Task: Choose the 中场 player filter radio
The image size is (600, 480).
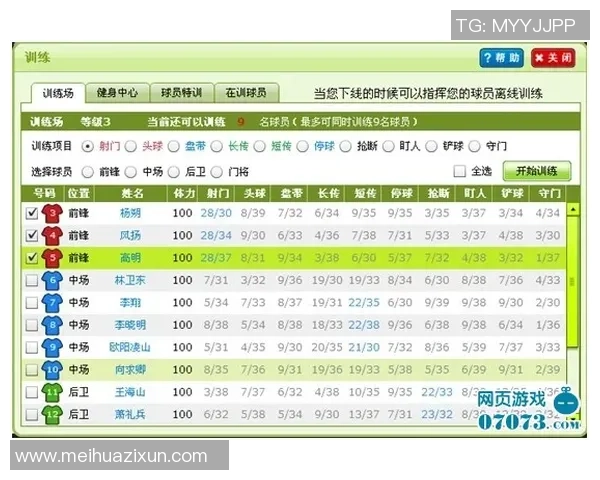Action: click(131, 172)
